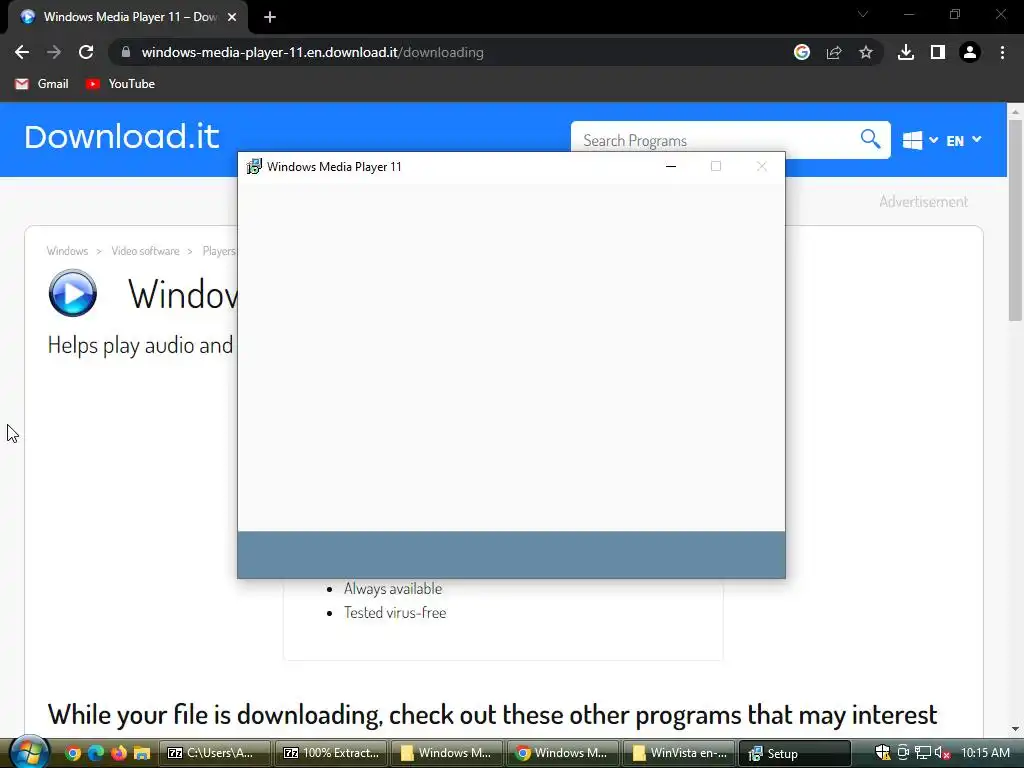Viewport: 1024px width, 768px height.
Task: Open File Explorer from the taskbar quick launch
Action: 142,753
